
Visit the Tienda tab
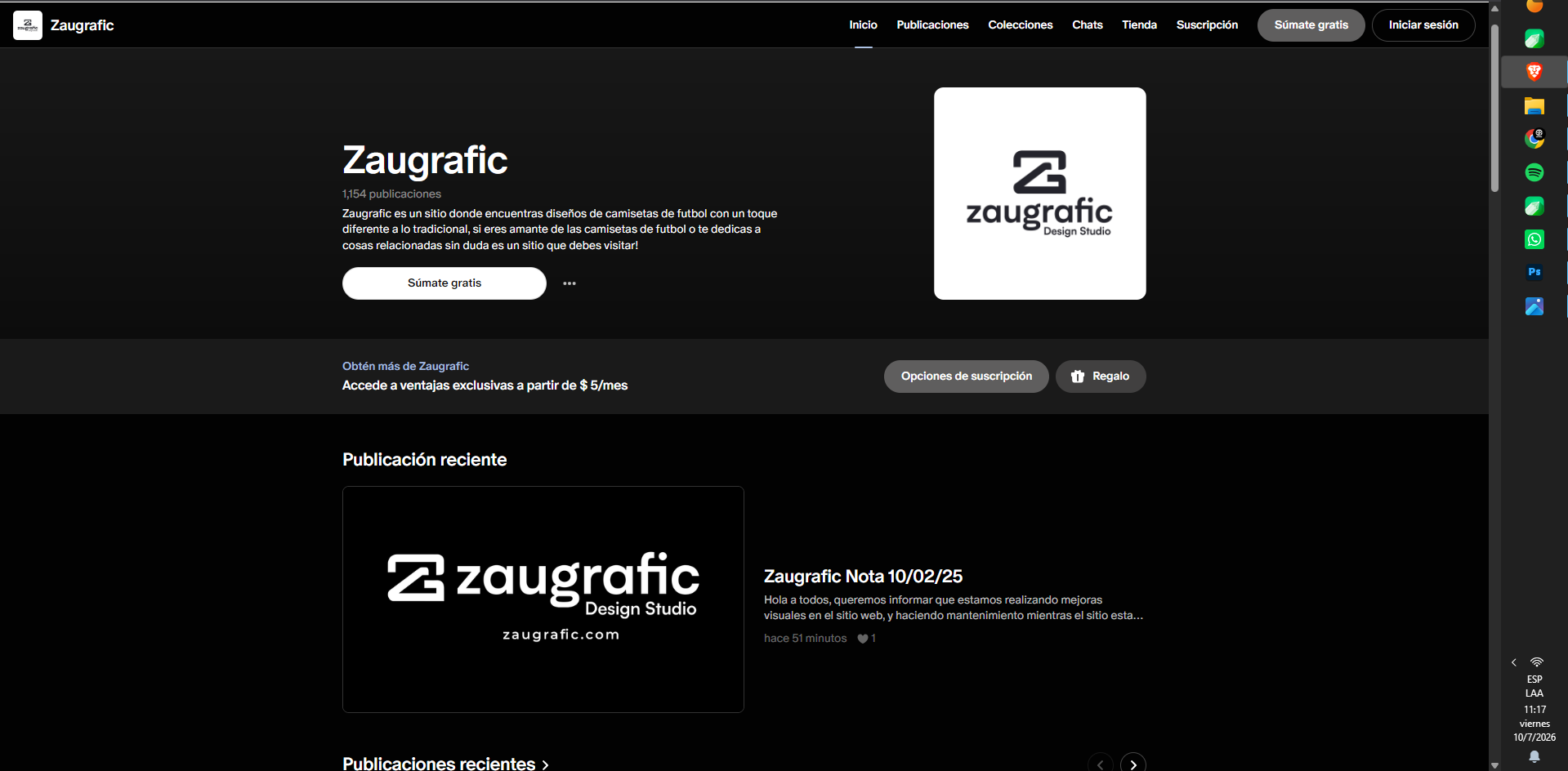click(x=1139, y=25)
